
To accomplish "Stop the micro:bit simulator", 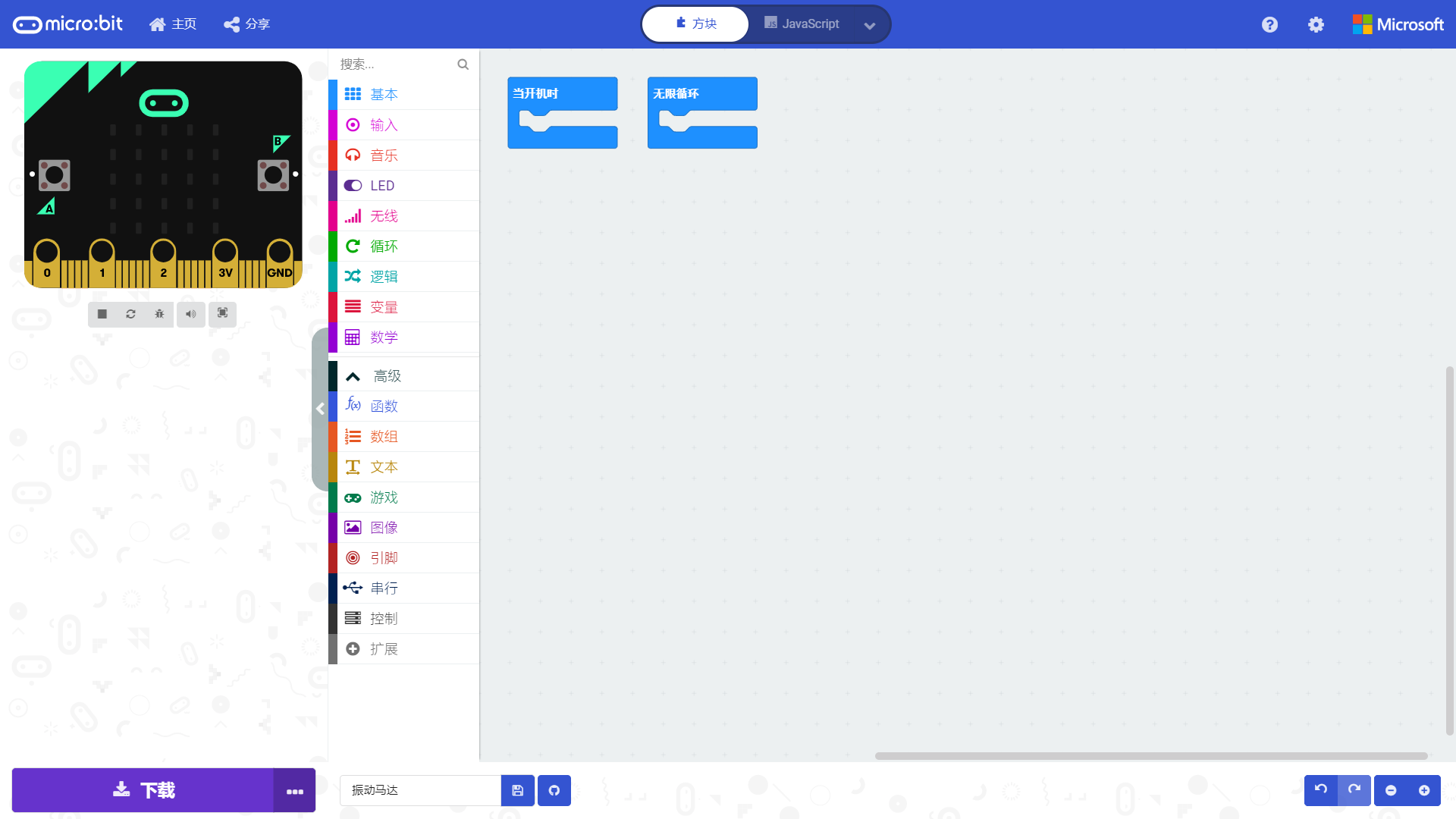I will (x=102, y=314).
